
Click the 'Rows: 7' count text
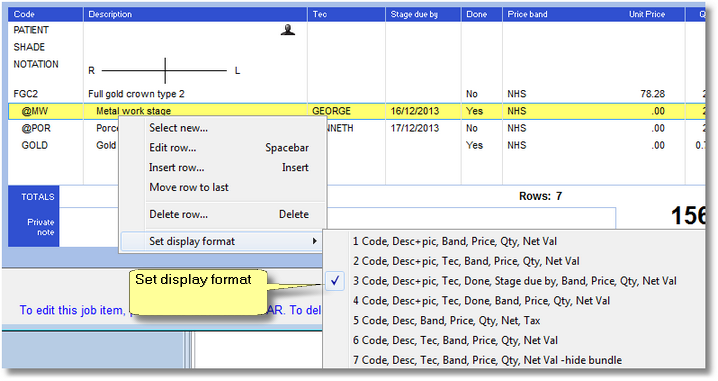point(540,196)
